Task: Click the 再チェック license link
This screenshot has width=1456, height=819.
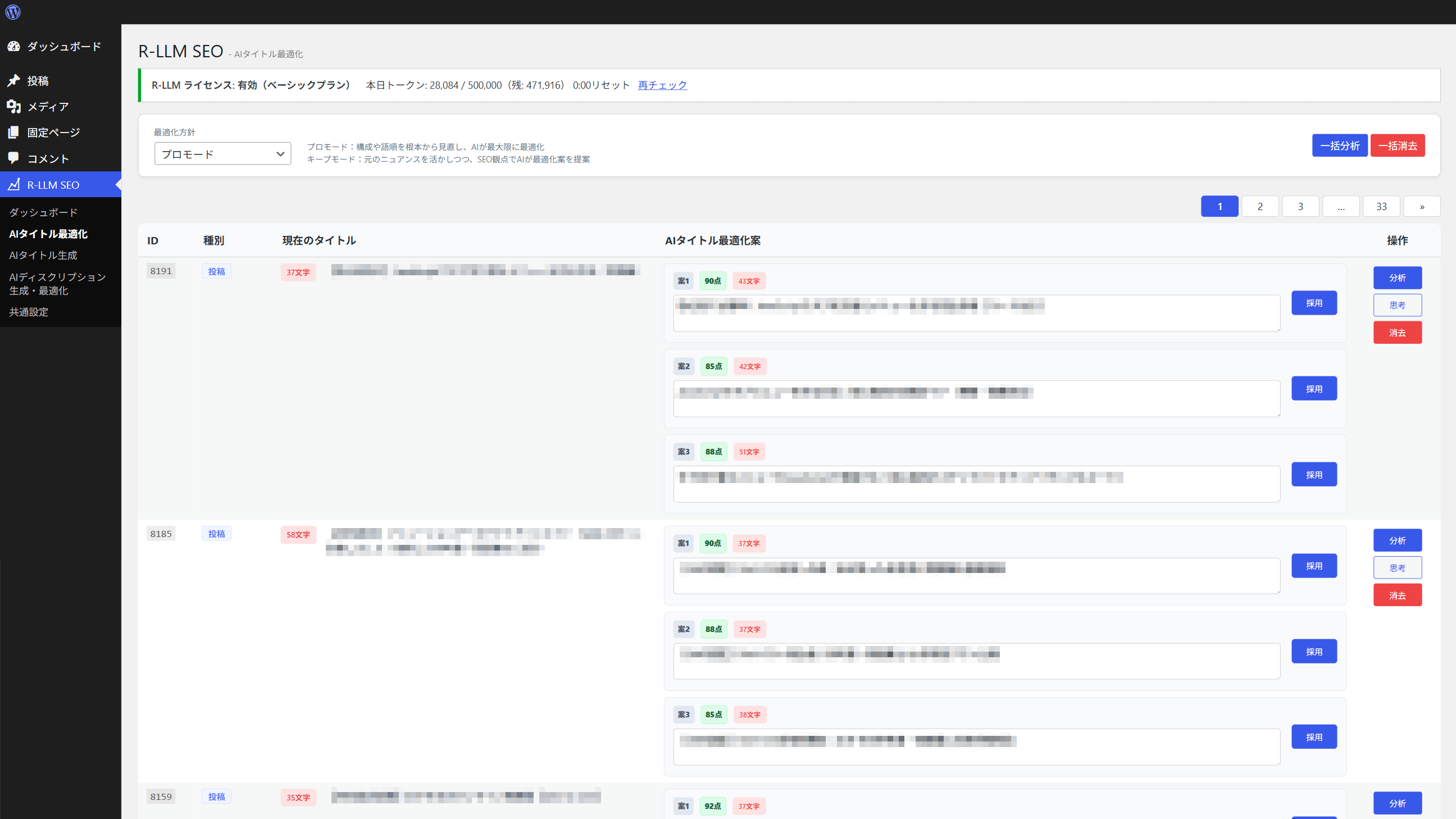Action: click(x=662, y=85)
